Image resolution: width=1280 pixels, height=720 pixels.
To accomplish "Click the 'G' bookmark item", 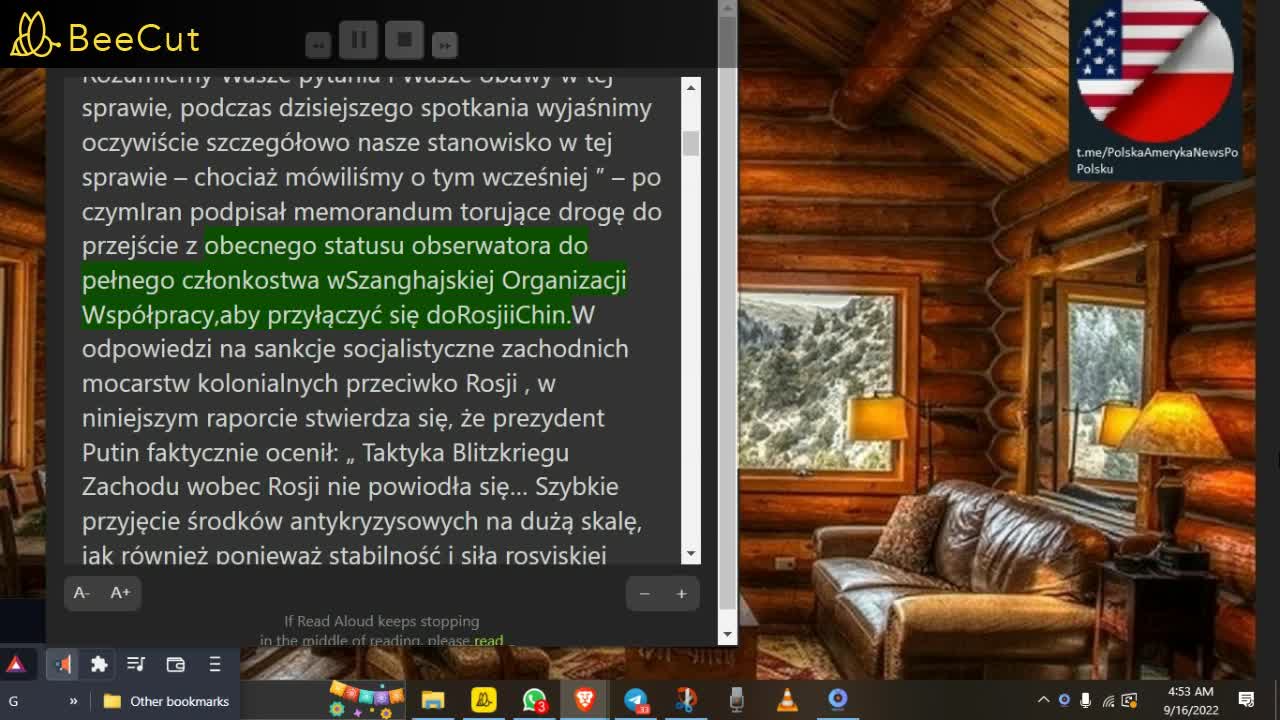I will pos(14,701).
